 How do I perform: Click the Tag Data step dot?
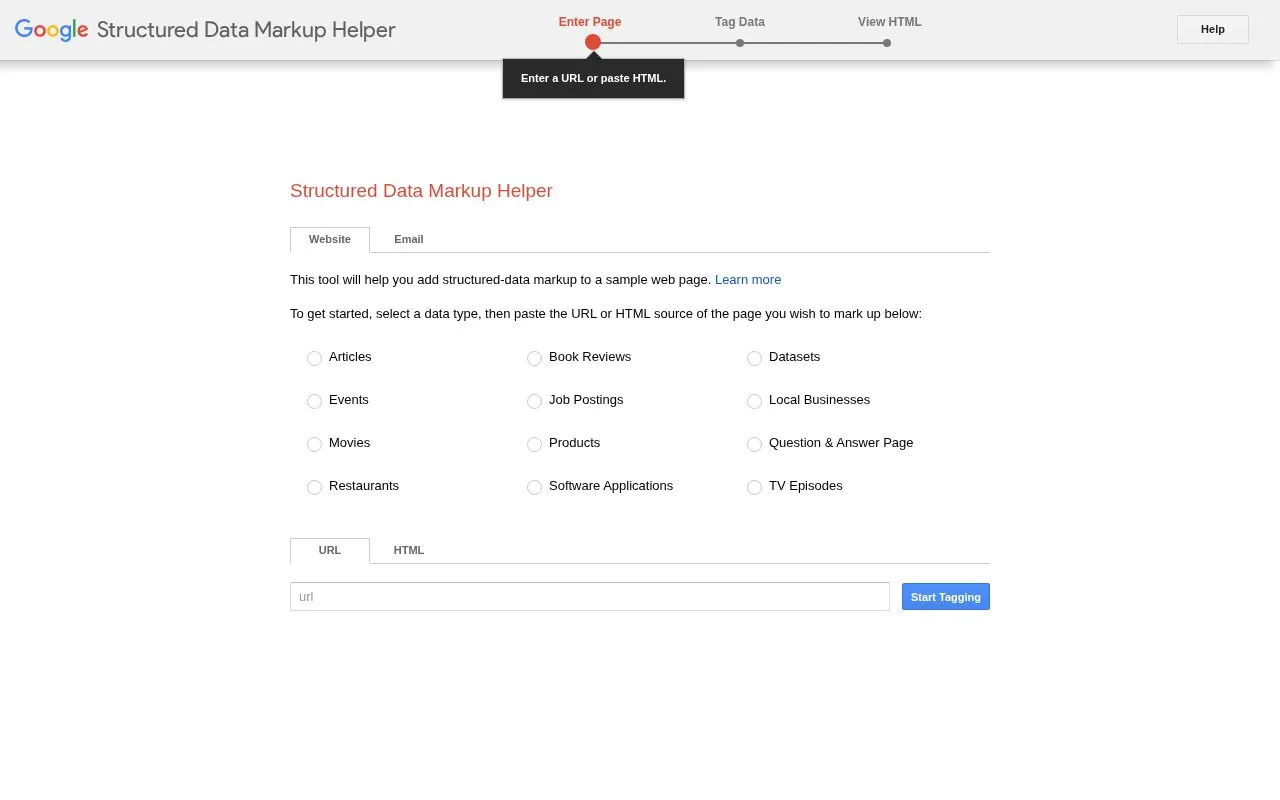pyautogui.click(x=740, y=43)
